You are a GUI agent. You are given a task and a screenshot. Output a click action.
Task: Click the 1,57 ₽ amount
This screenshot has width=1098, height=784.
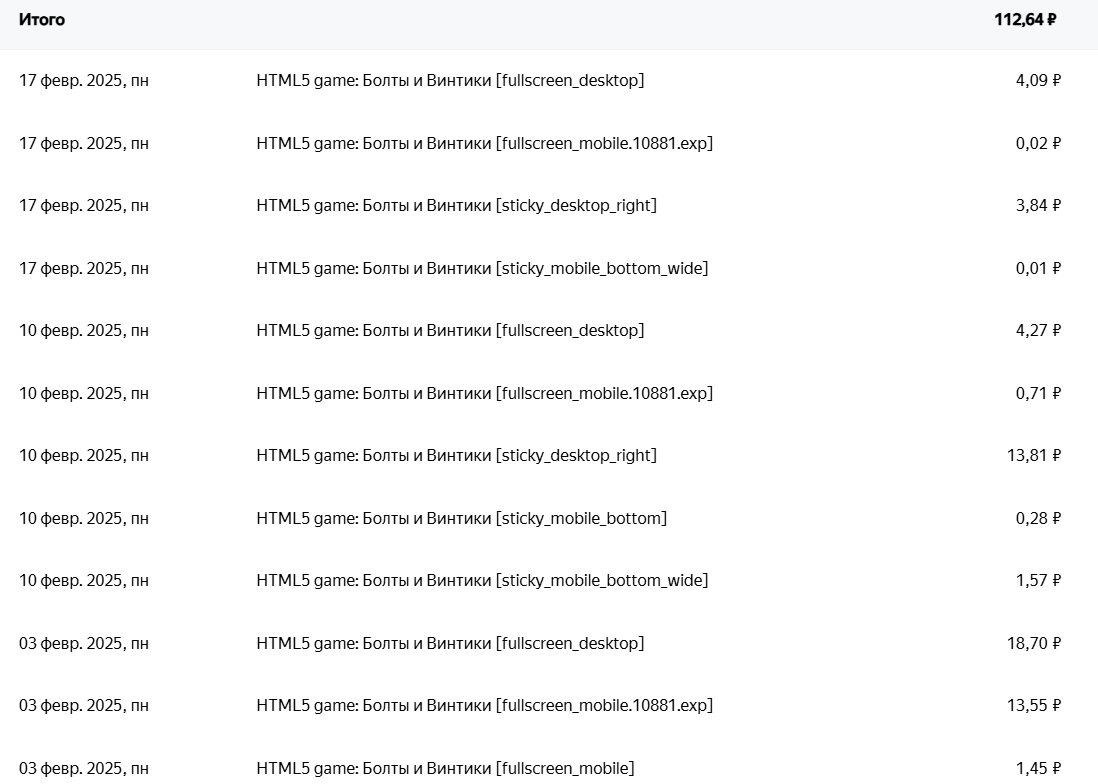point(1037,580)
